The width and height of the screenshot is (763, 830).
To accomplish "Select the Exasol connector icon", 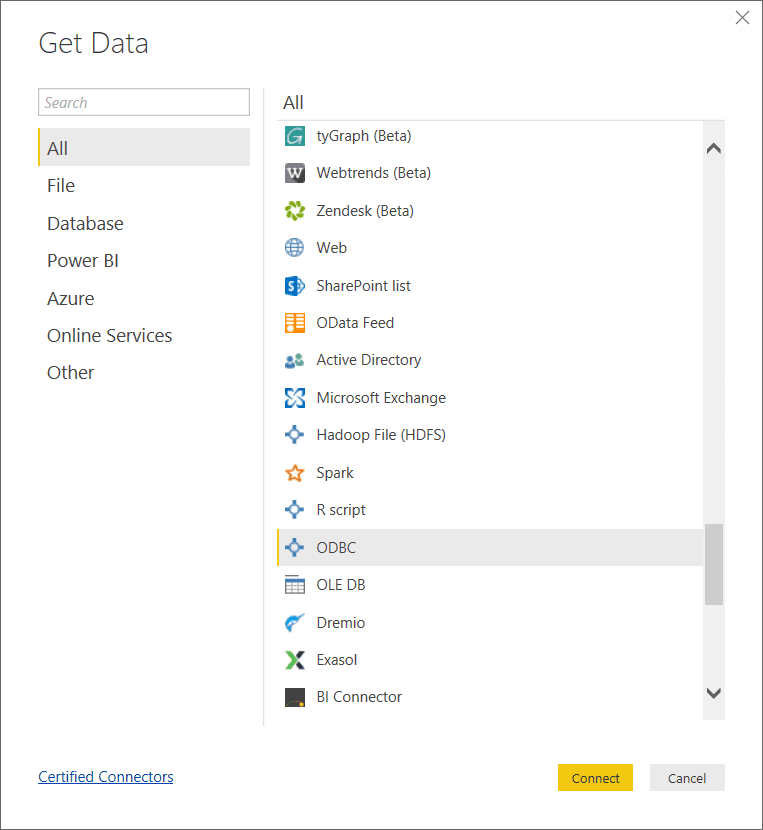I will point(294,660).
